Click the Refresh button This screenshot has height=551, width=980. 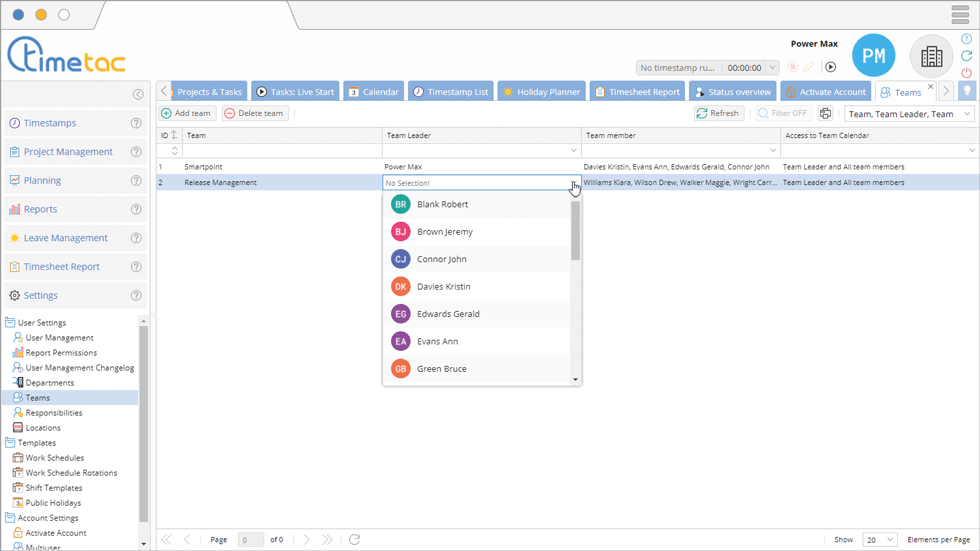click(718, 114)
